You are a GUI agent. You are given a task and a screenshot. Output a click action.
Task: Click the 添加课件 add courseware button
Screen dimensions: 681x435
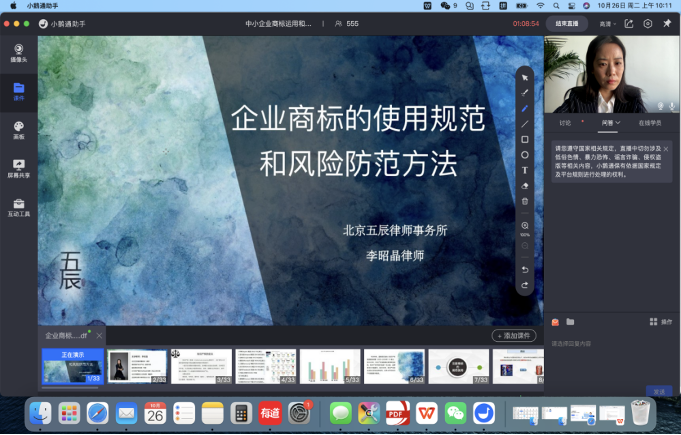[x=514, y=336]
